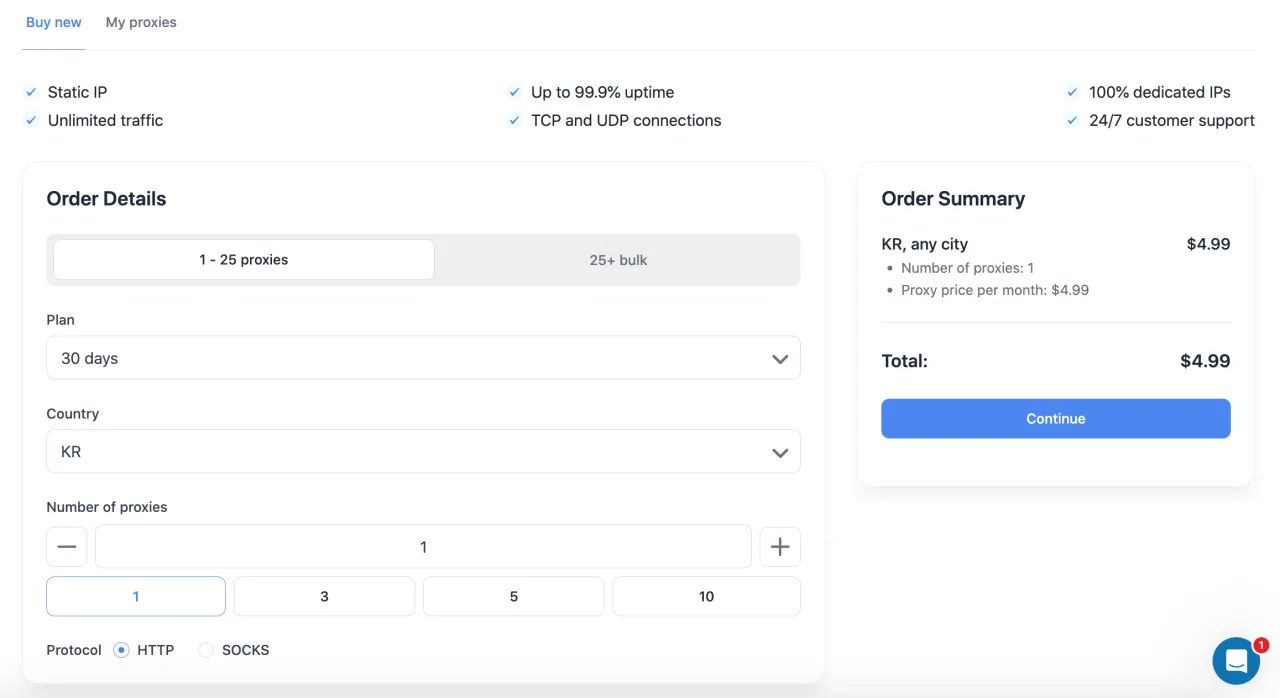This screenshot has height=698, width=1280.
Task: Select the SOCKS protocol radio button
Action: (206, 650)
